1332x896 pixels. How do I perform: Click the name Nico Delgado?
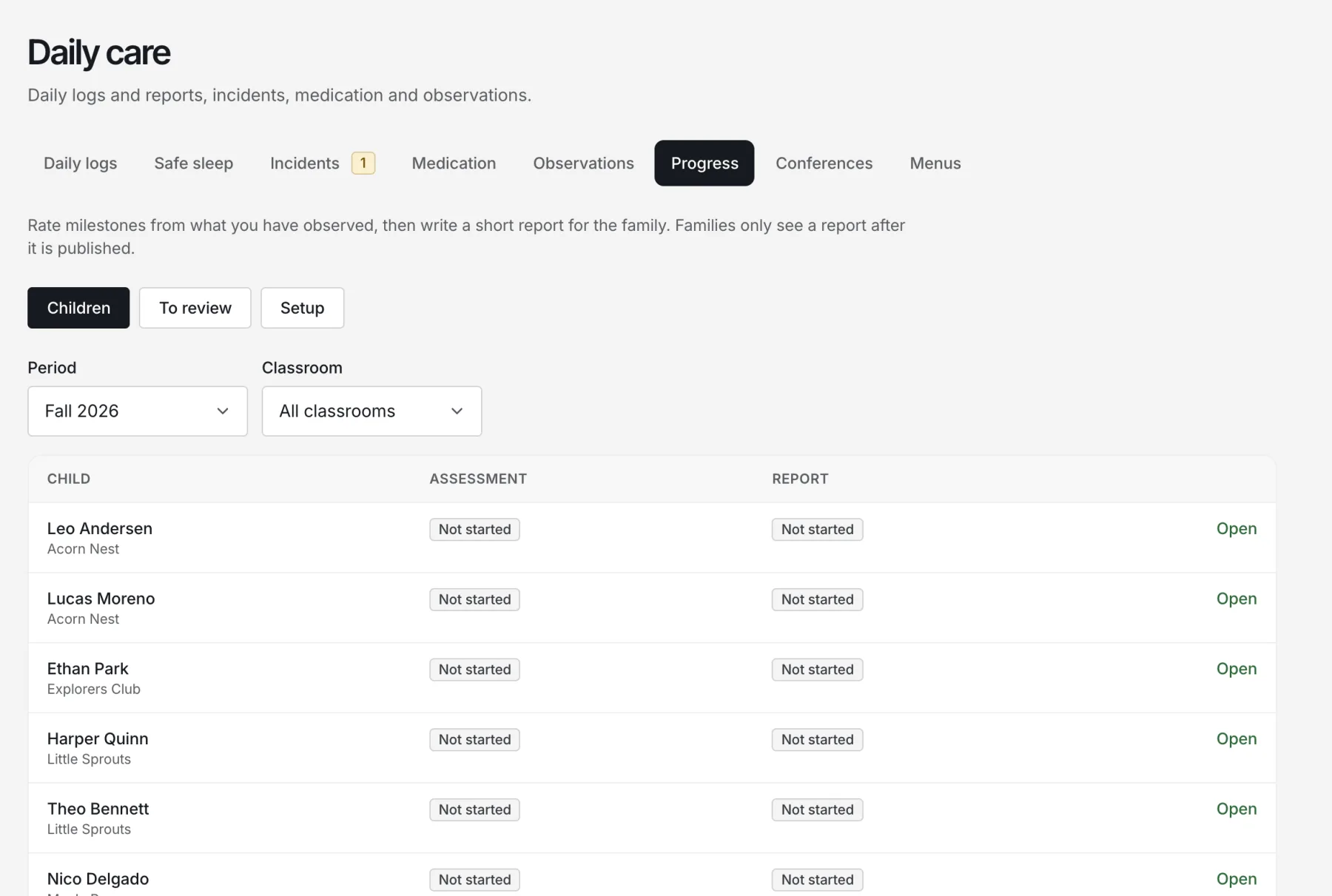coord(98,879)
